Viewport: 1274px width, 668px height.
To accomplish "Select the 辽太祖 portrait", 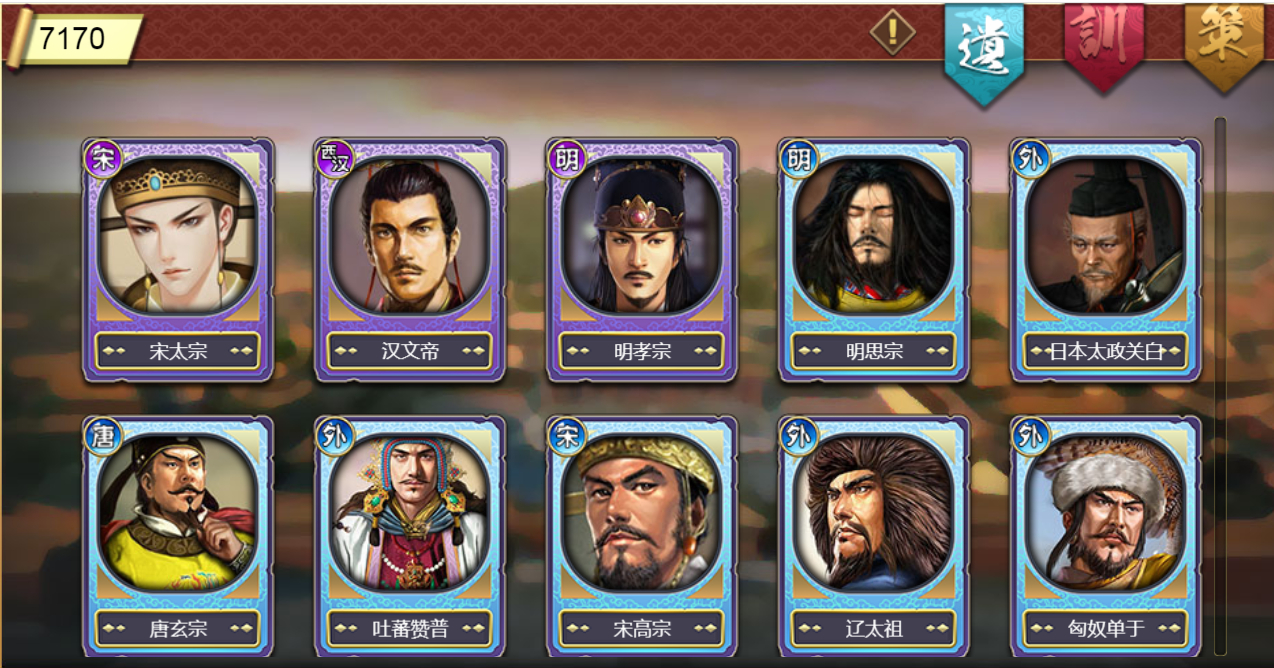I will click(874, 513).
